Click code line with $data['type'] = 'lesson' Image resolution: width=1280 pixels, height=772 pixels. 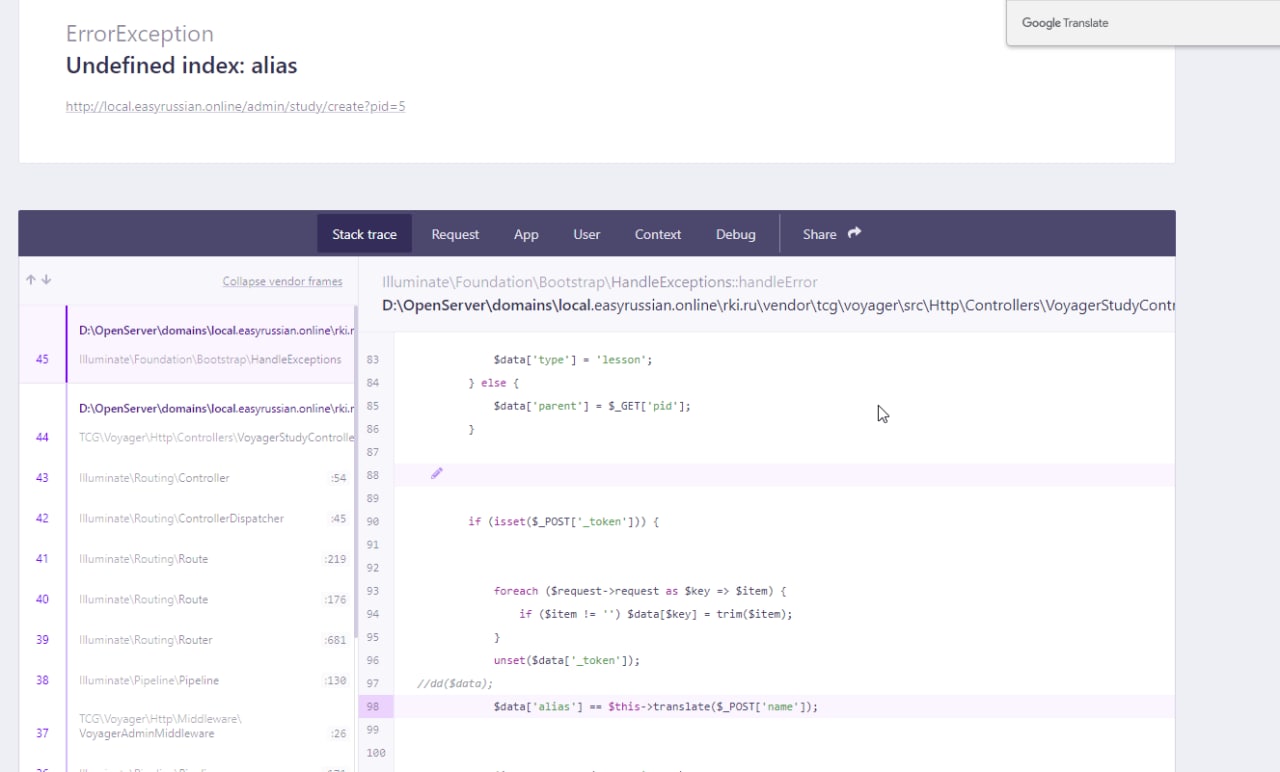click(x=572, y=360)
